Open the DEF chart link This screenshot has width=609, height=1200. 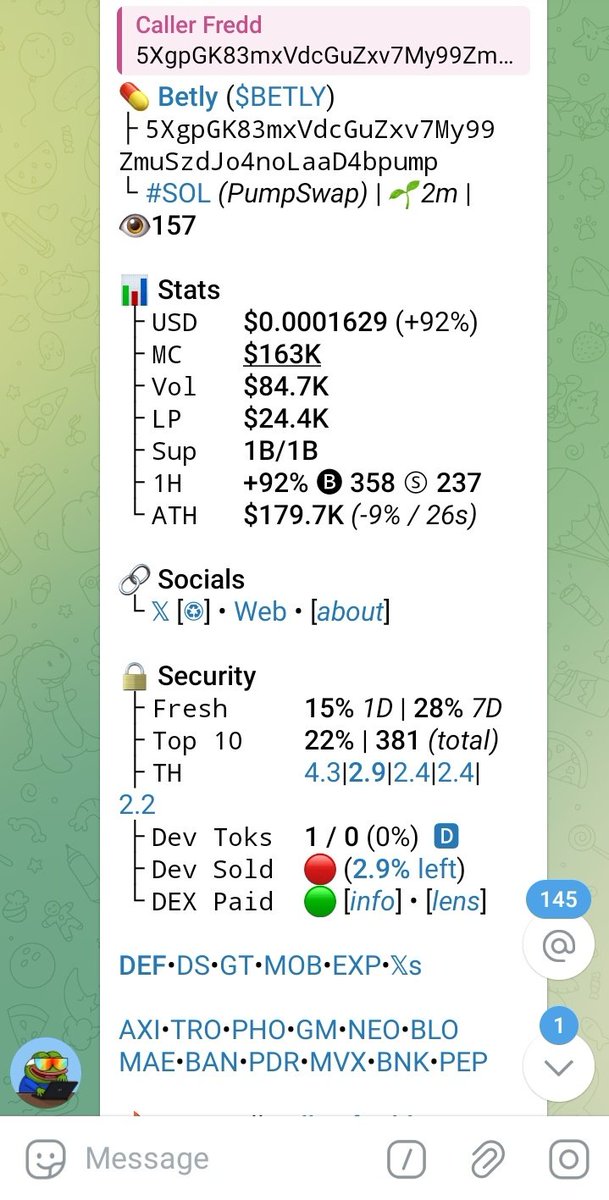pyautogui.click(x=142, y=966)
